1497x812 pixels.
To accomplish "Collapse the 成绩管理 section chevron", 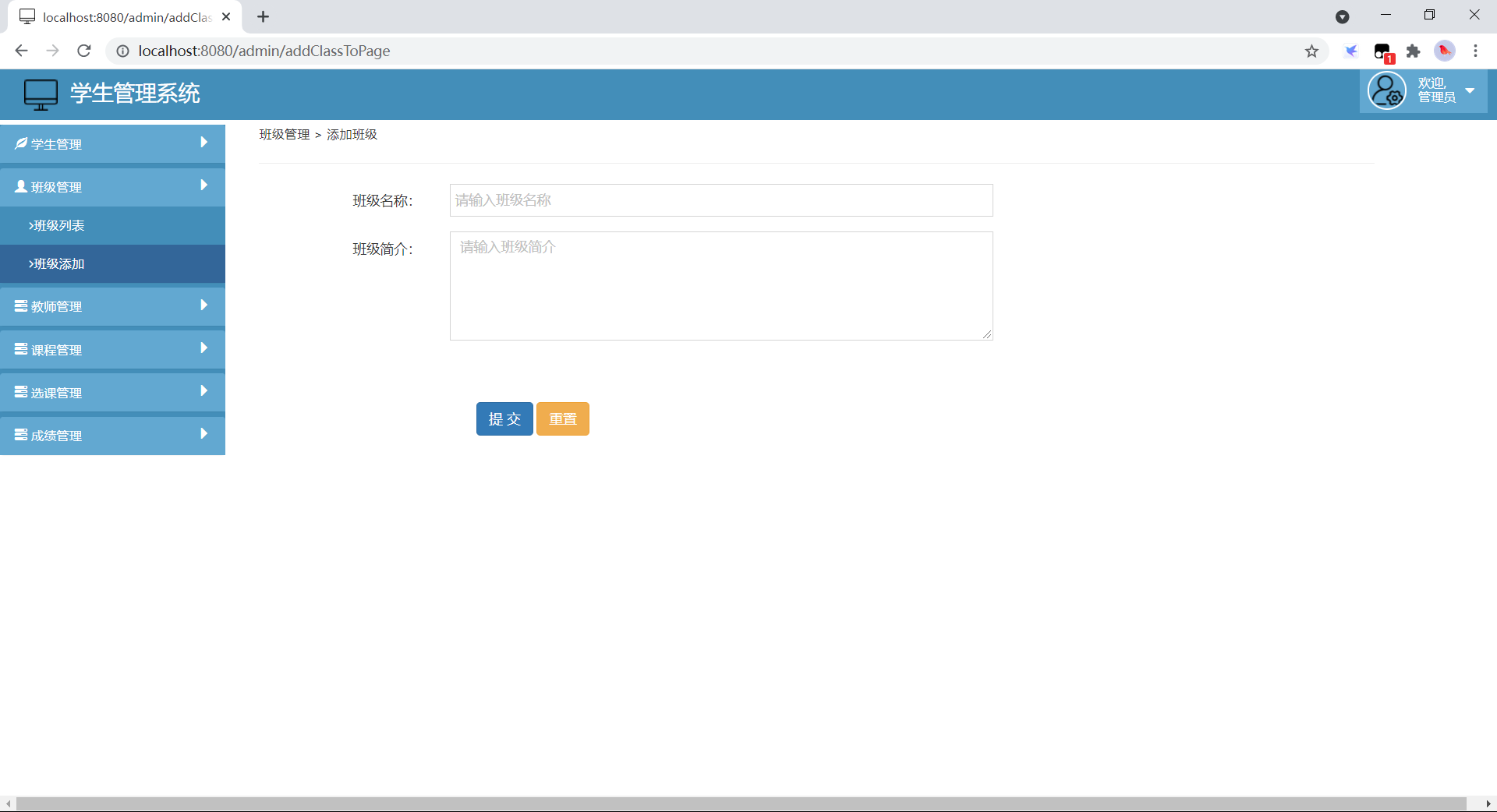I will [203, 435].
